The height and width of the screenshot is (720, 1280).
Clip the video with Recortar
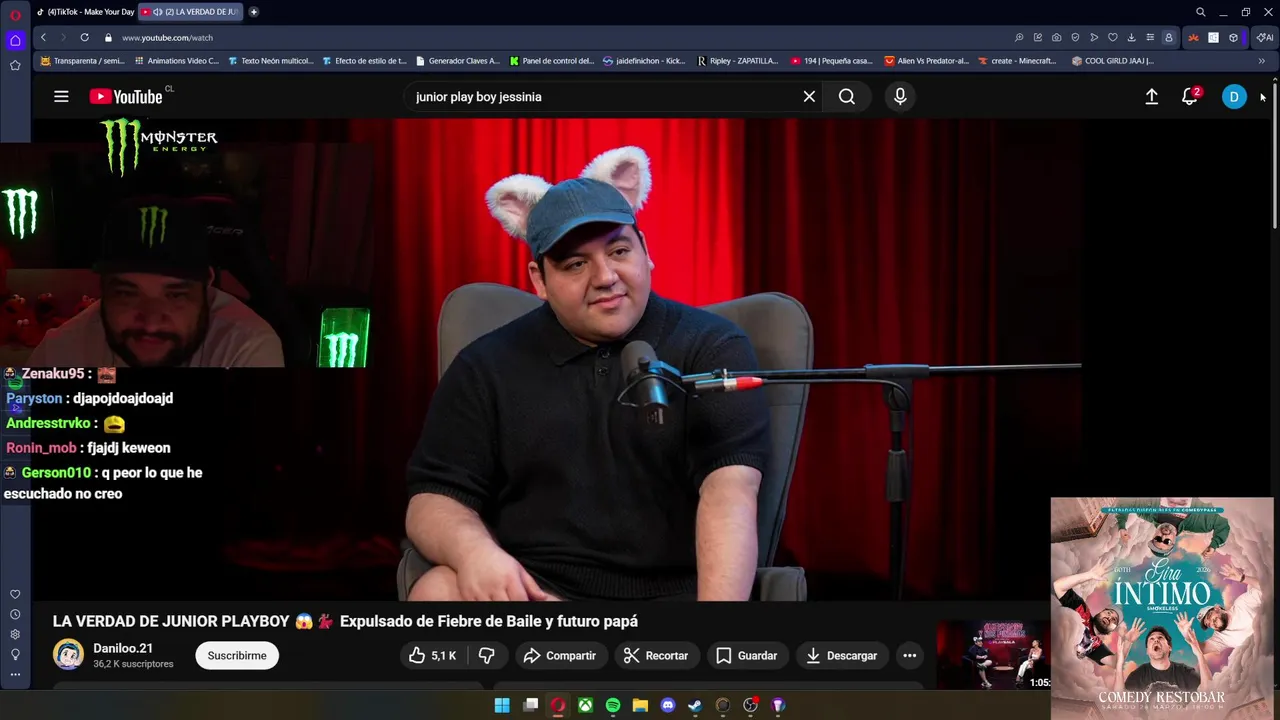(656, 656)
